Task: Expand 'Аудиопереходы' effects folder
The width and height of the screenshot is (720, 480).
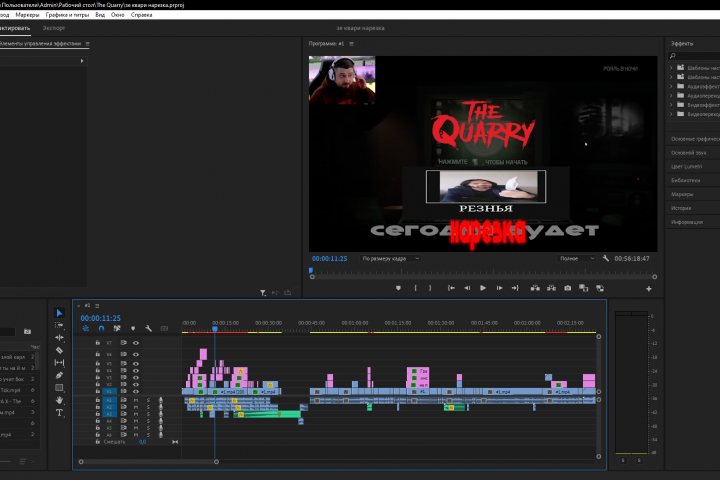Action: pos(671,96)
